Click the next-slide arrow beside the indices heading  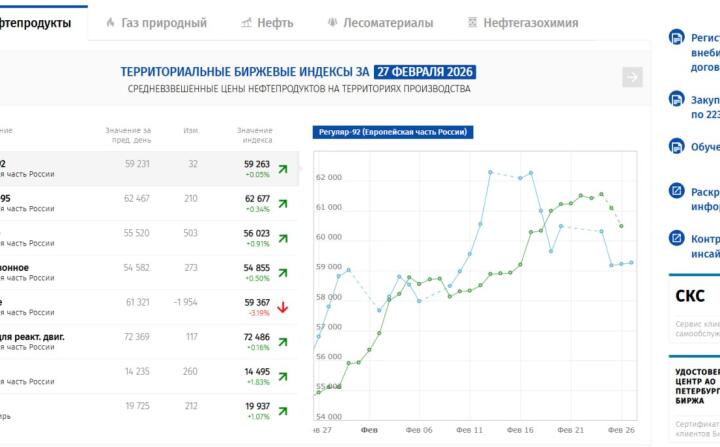[631, 77]
